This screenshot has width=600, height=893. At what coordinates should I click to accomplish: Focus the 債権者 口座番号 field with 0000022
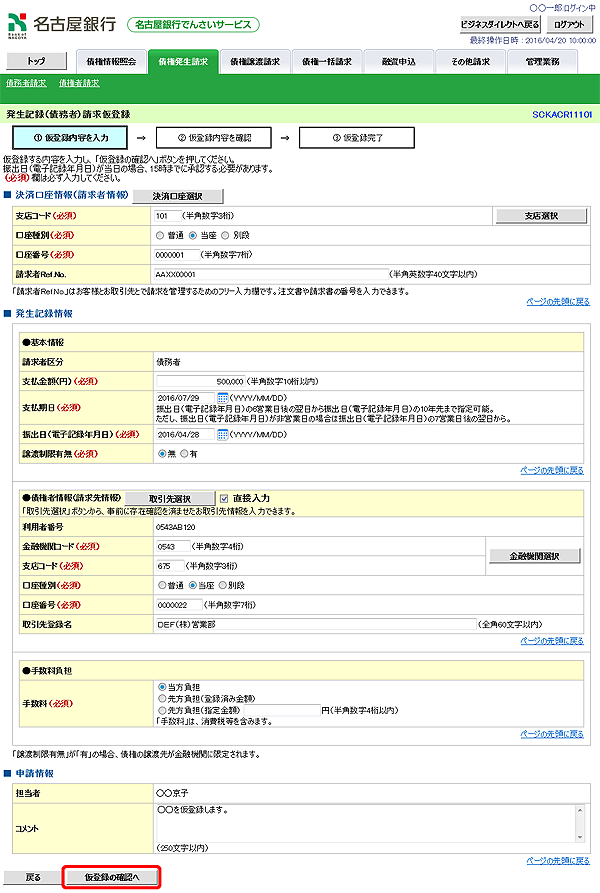click(179, 605)
